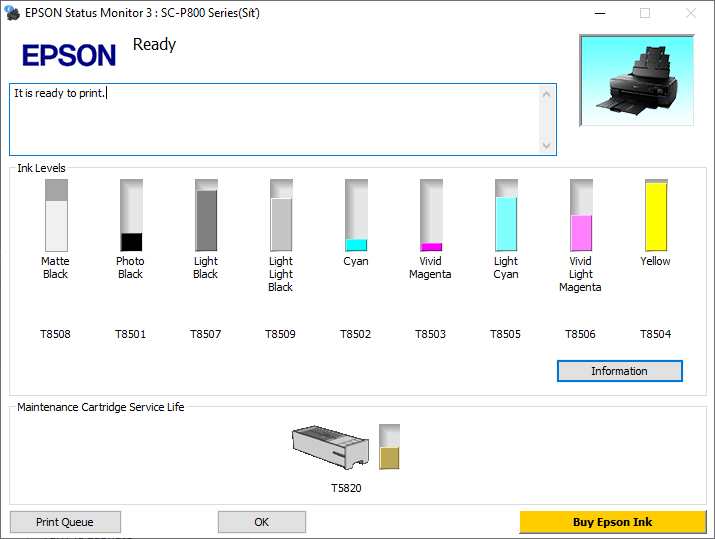
Task: Click the Matte Black ink level cartridge
Action: click(56, 215)
